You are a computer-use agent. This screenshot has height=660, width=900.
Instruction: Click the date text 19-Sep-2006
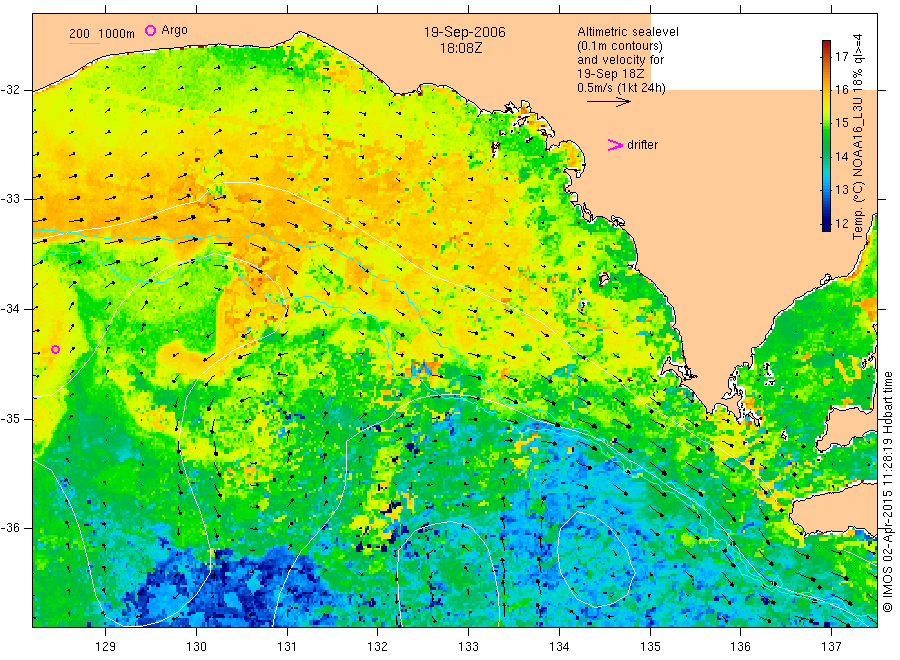464,32
